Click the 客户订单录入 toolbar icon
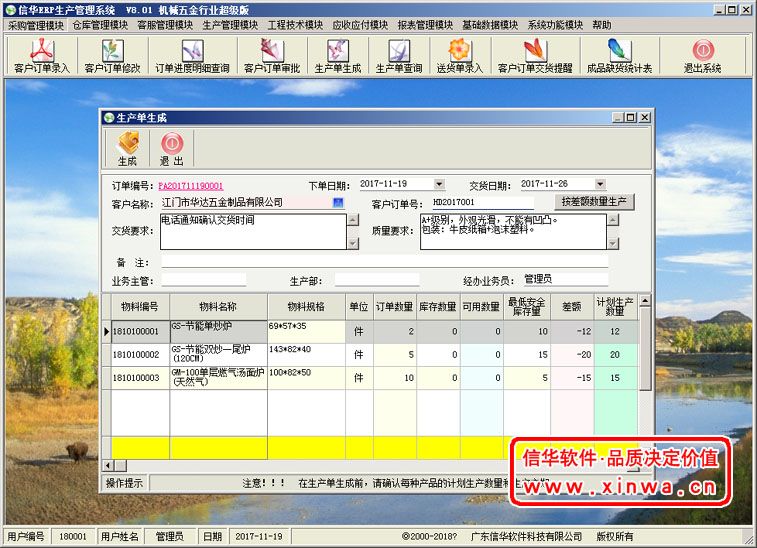This screenshot has height=548, width=757. point(42,56)
